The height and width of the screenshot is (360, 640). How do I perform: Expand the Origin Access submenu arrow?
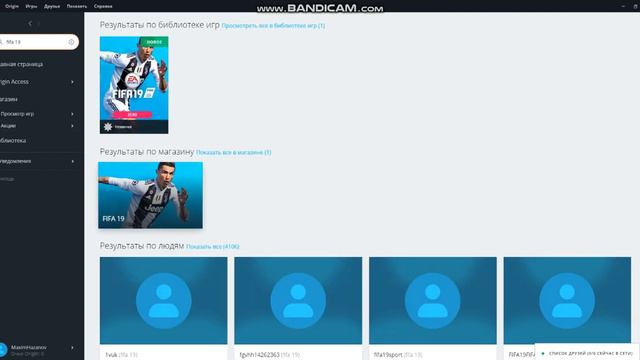pyautogui.click(x=72, y=82)
